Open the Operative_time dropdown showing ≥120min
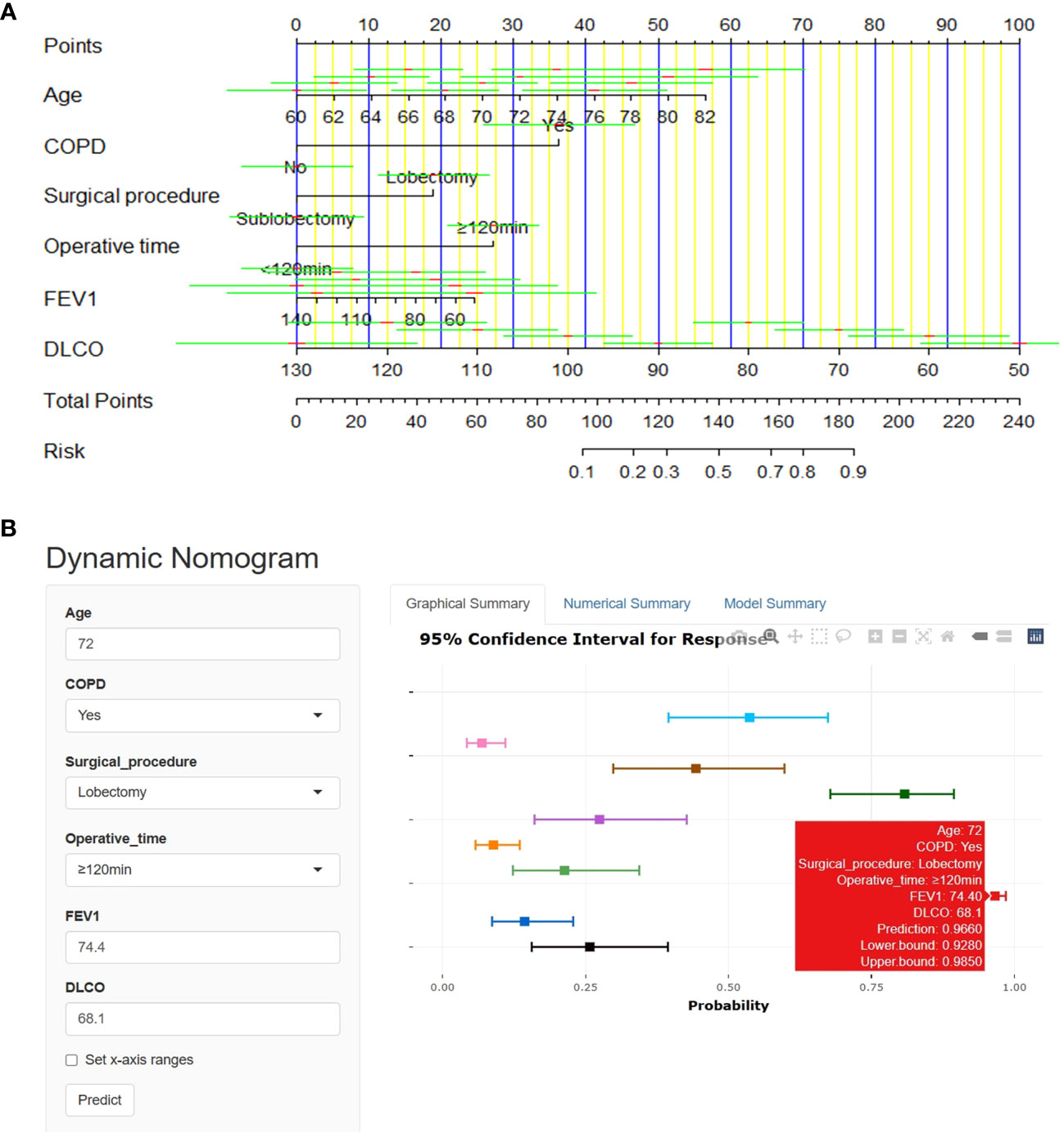Screen dimensions: 1064x1134 pos(202,870)
